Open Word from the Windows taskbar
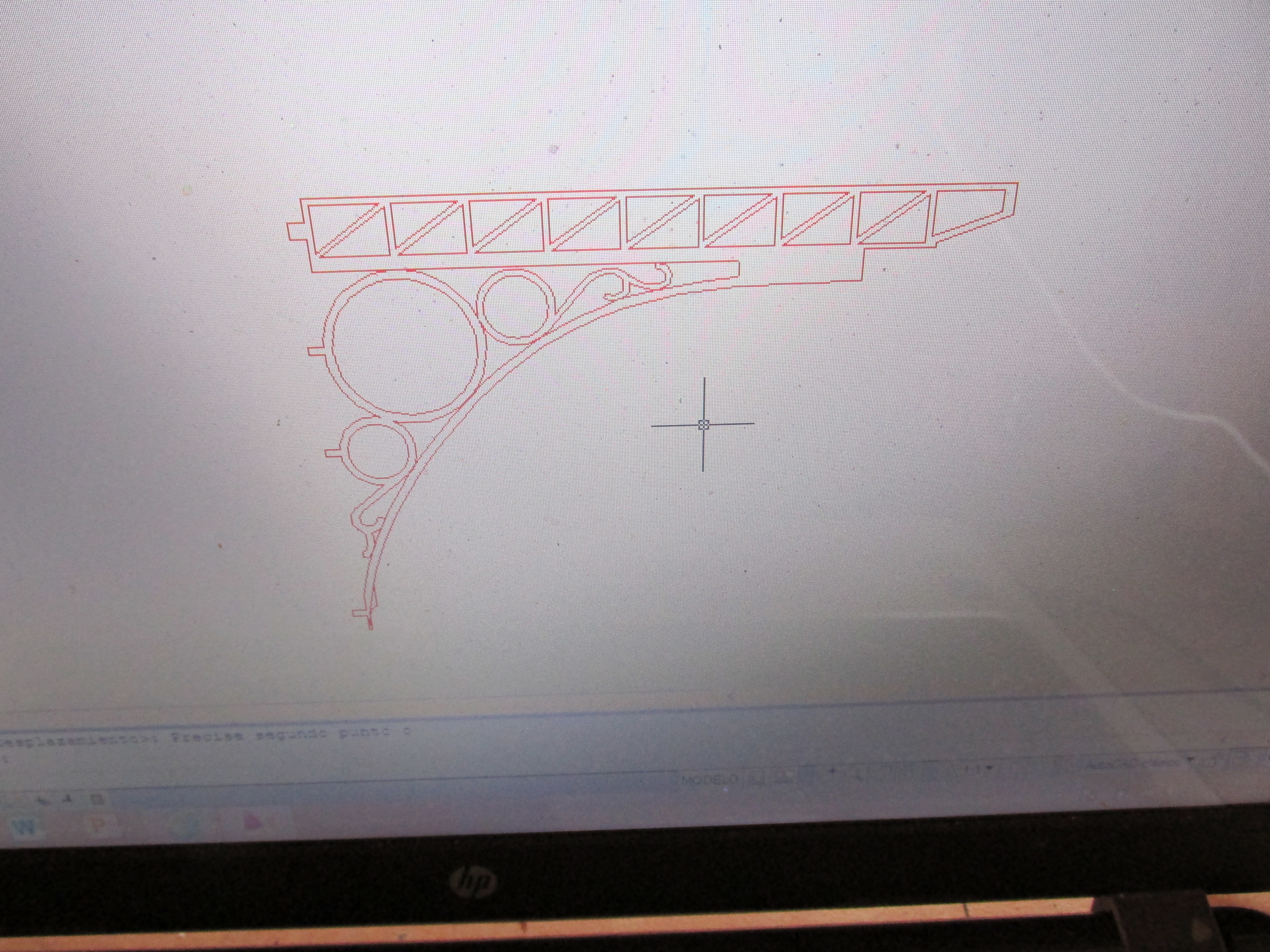 tap(26, 827)
